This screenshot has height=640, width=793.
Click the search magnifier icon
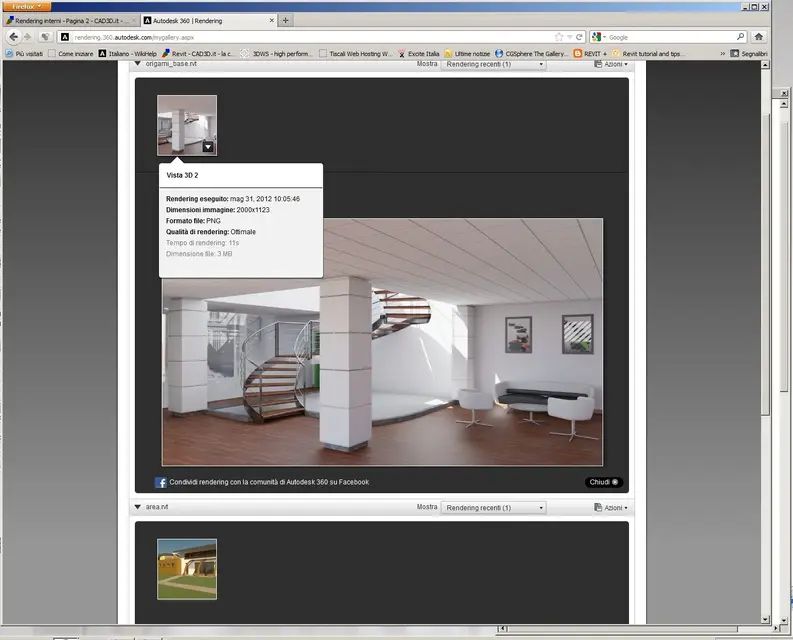pos(740,37)
